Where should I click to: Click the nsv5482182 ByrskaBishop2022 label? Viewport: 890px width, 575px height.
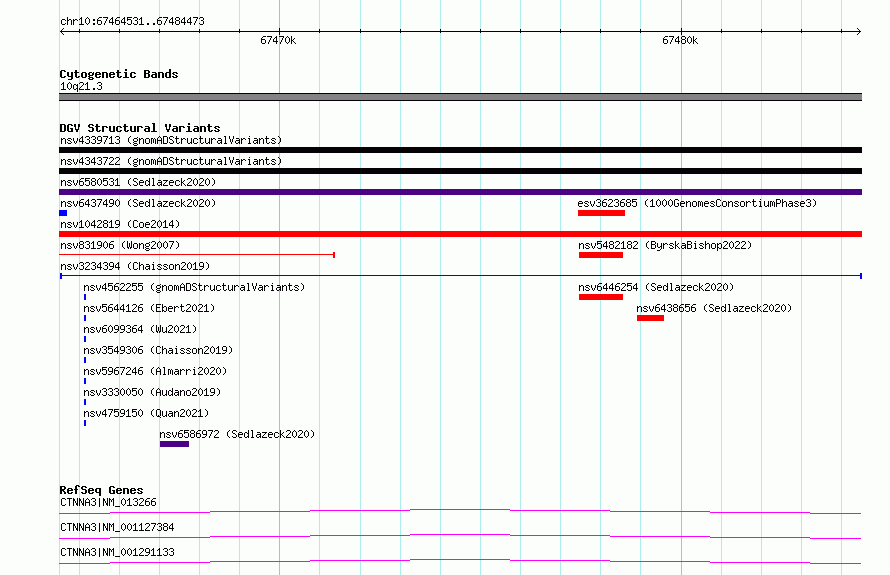[x=665, y=245]
